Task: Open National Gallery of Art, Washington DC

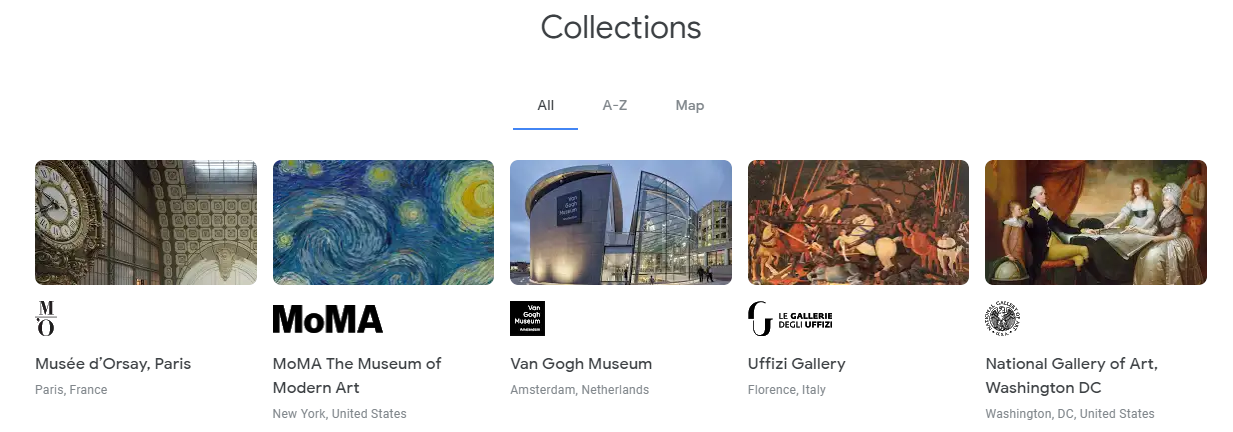Action: coord(1072,375)
